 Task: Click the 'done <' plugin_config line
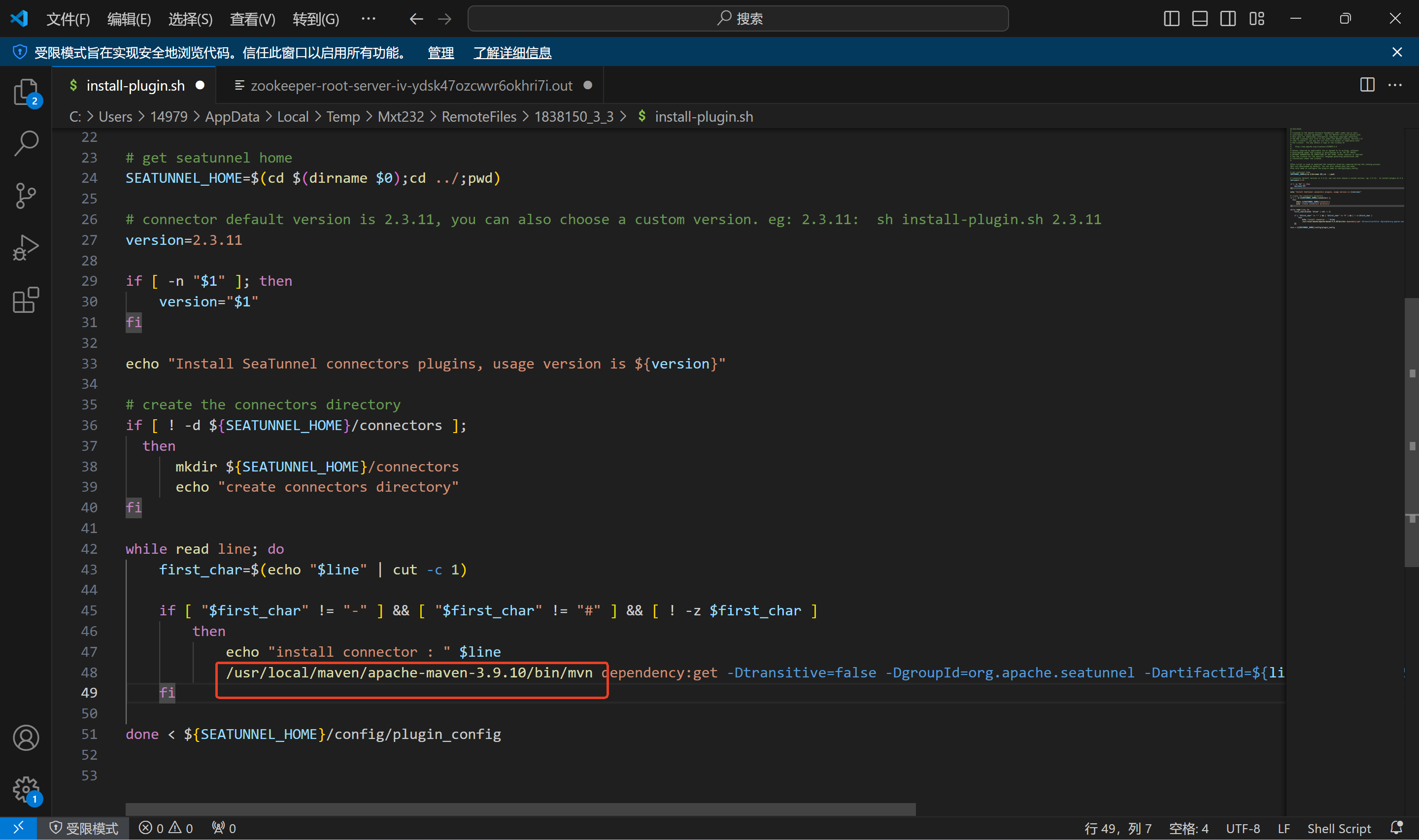313,734
